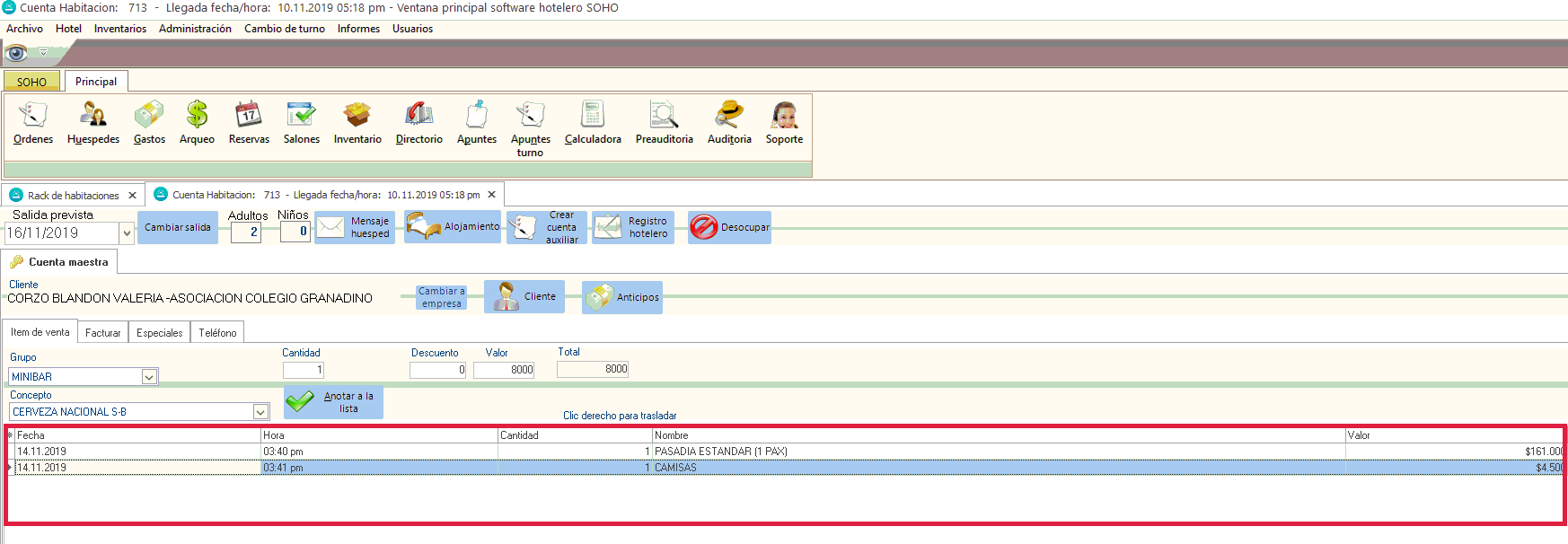Screen dimensions: 1568x544
Task: Expand the Concepto dropdown list
Action: click(x=260, y=412)
